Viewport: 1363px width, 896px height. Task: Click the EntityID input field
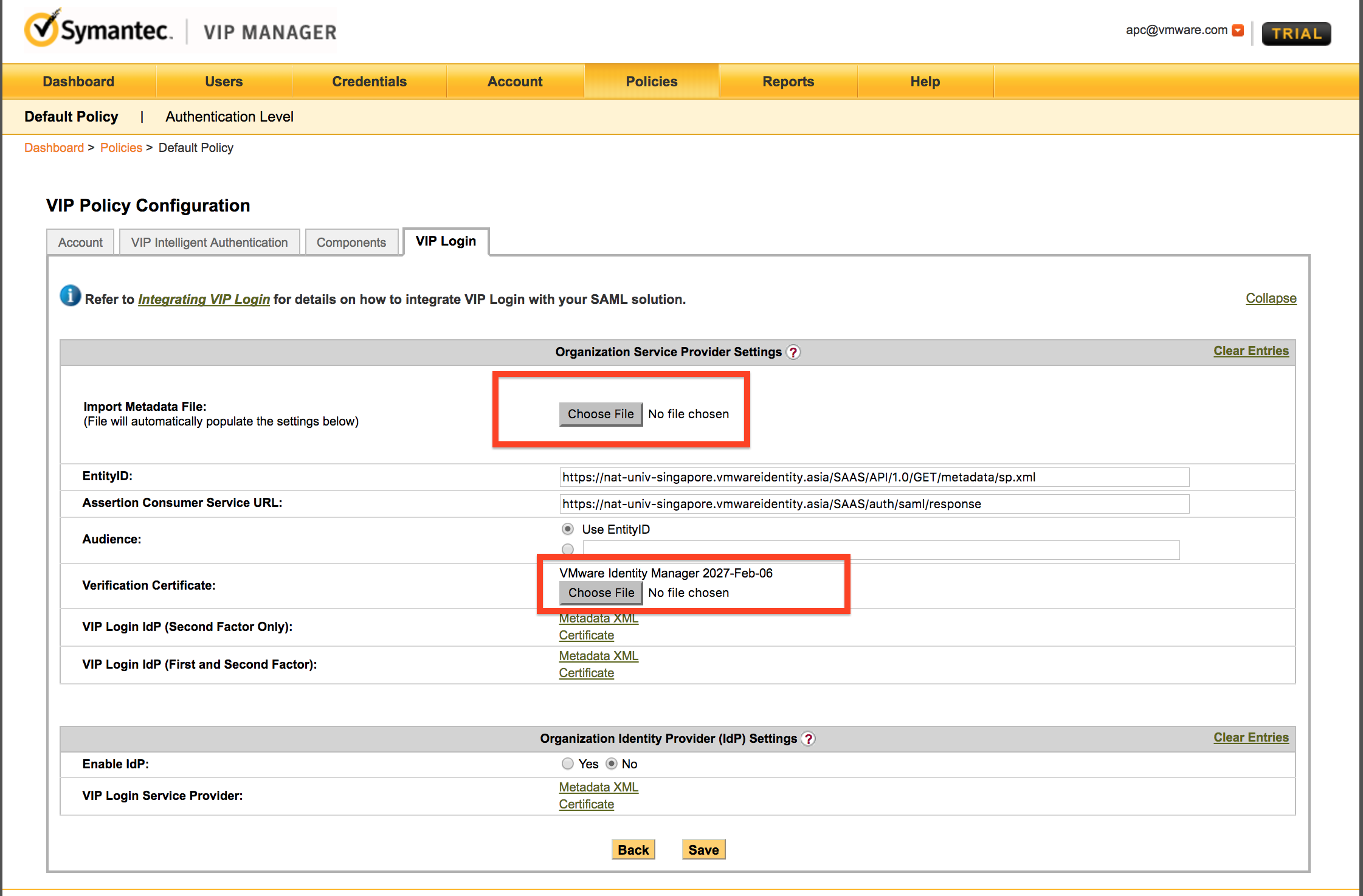(874, 477)
